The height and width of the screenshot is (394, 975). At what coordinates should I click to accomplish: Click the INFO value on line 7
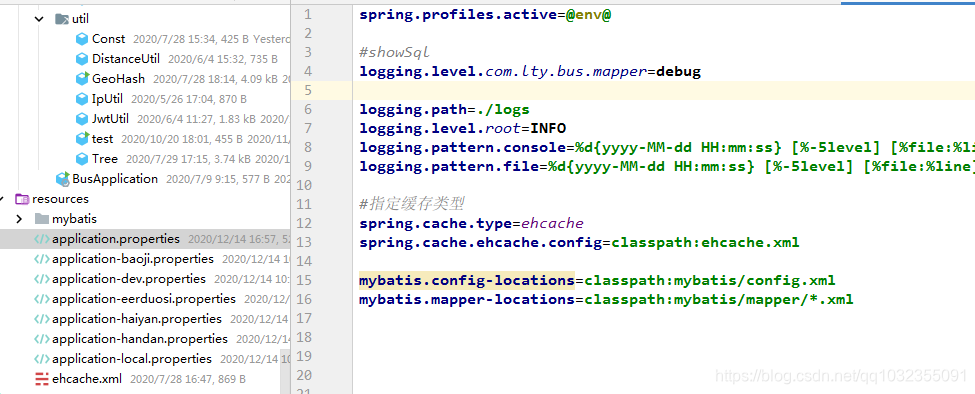coord(548,129)
